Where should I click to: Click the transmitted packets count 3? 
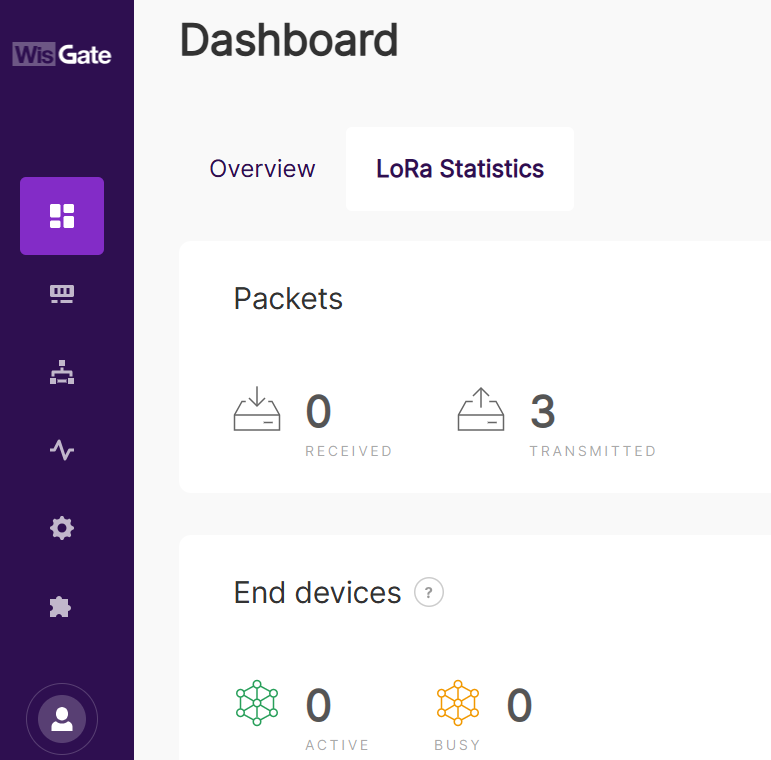(543, 412)
